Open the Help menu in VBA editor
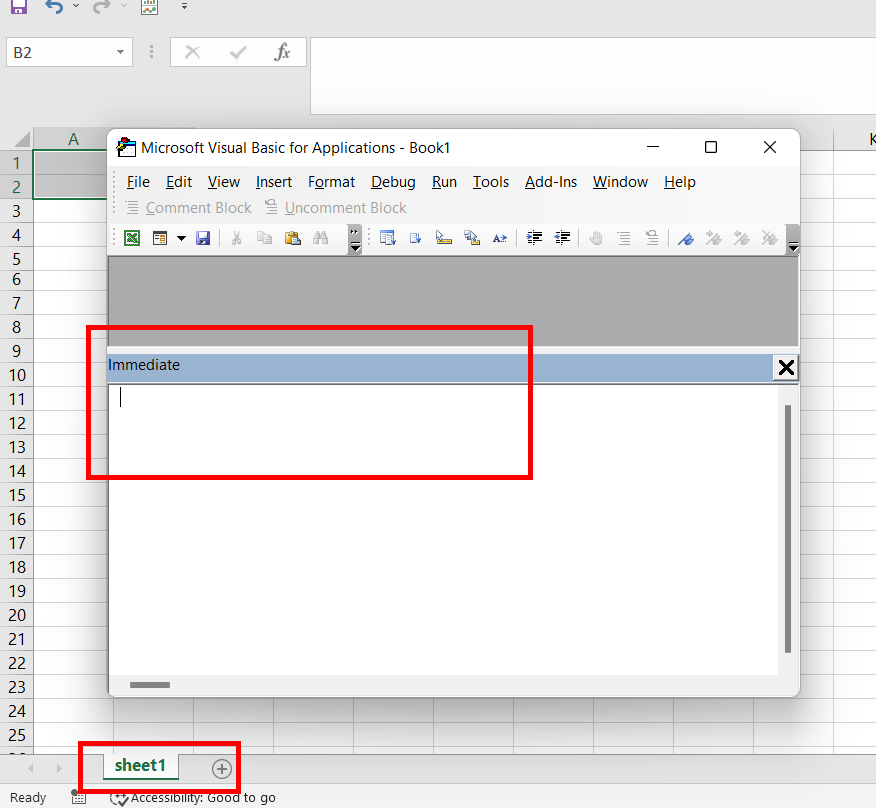This screenshot has height=808, width=876. 679,182
